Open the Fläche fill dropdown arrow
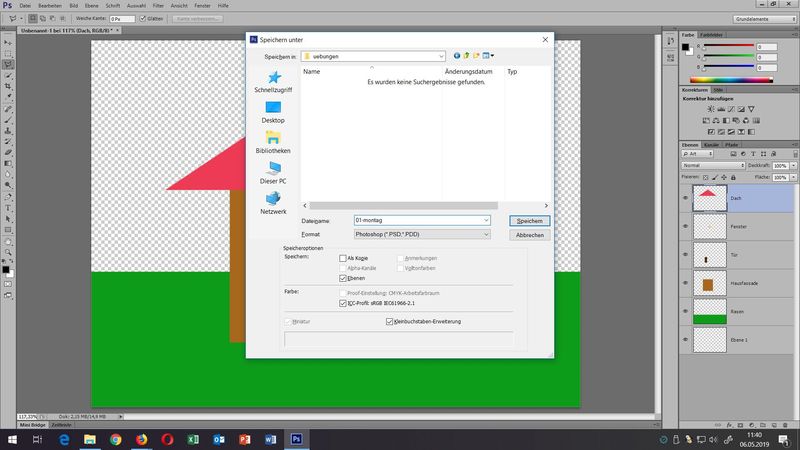 [x=793, y=178]
